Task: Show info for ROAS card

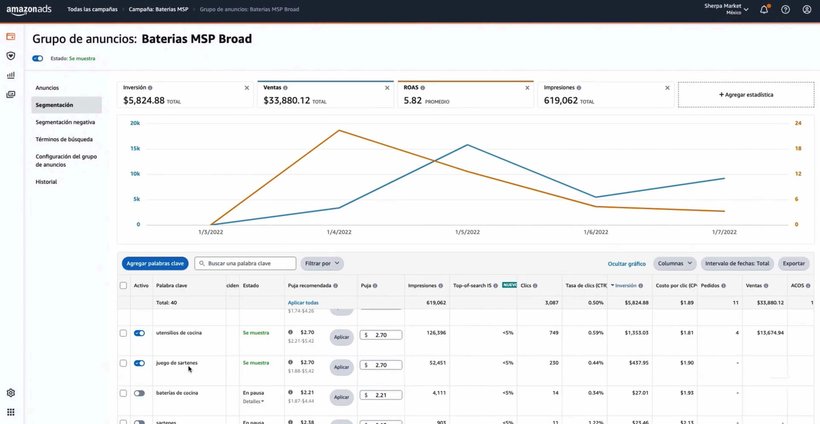Action: (423, 88)
